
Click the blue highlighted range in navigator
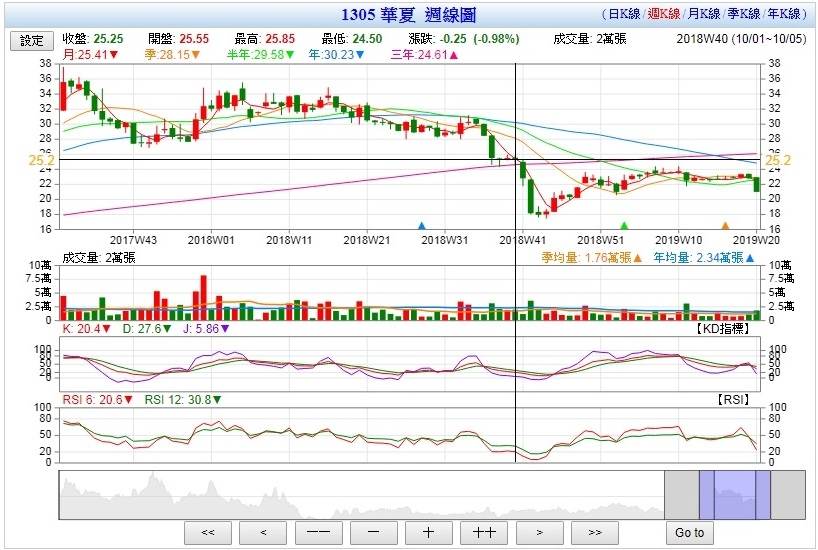tap(735, 495)
